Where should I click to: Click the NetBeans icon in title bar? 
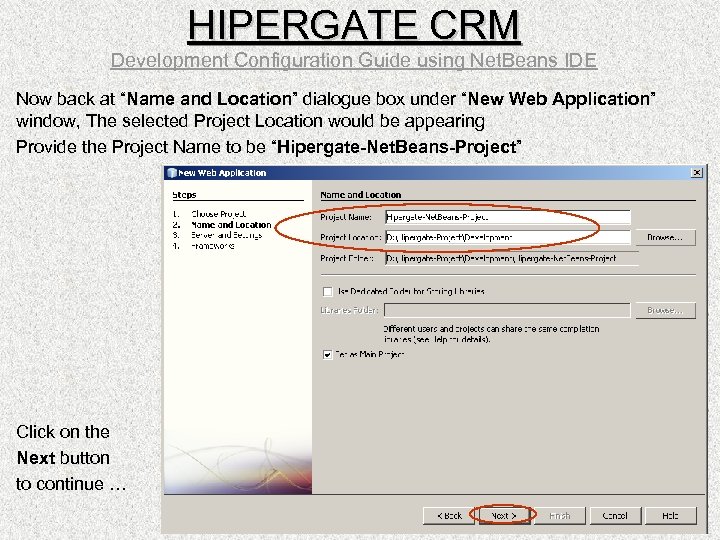(x=172, y=173)
